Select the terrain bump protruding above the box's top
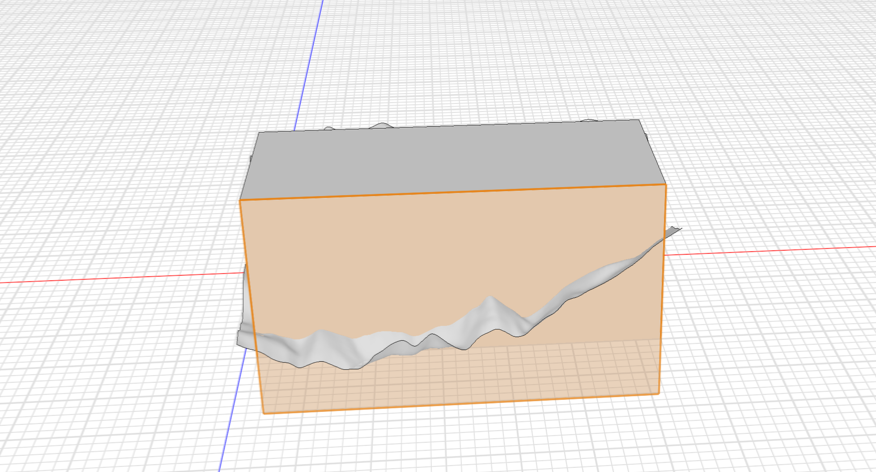 tap(380, 126)
